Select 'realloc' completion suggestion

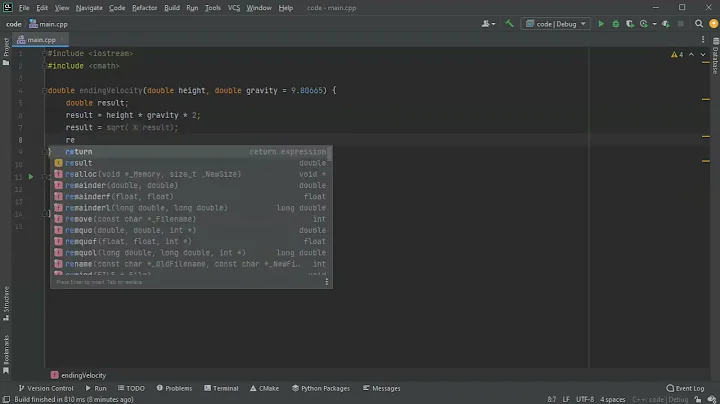coord(191,174)
